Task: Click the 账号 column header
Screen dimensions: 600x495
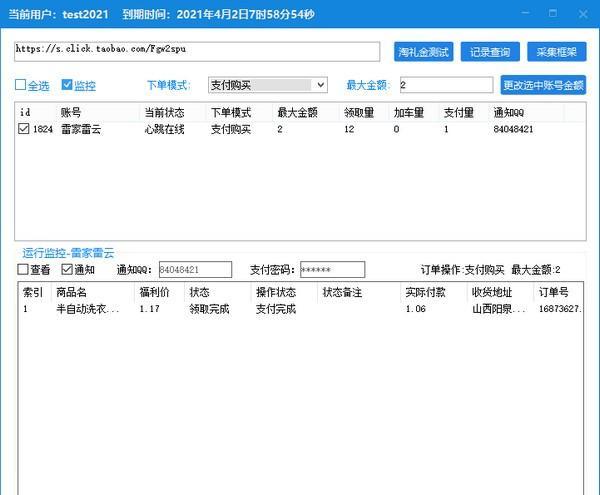Action: tap(71, 112)
